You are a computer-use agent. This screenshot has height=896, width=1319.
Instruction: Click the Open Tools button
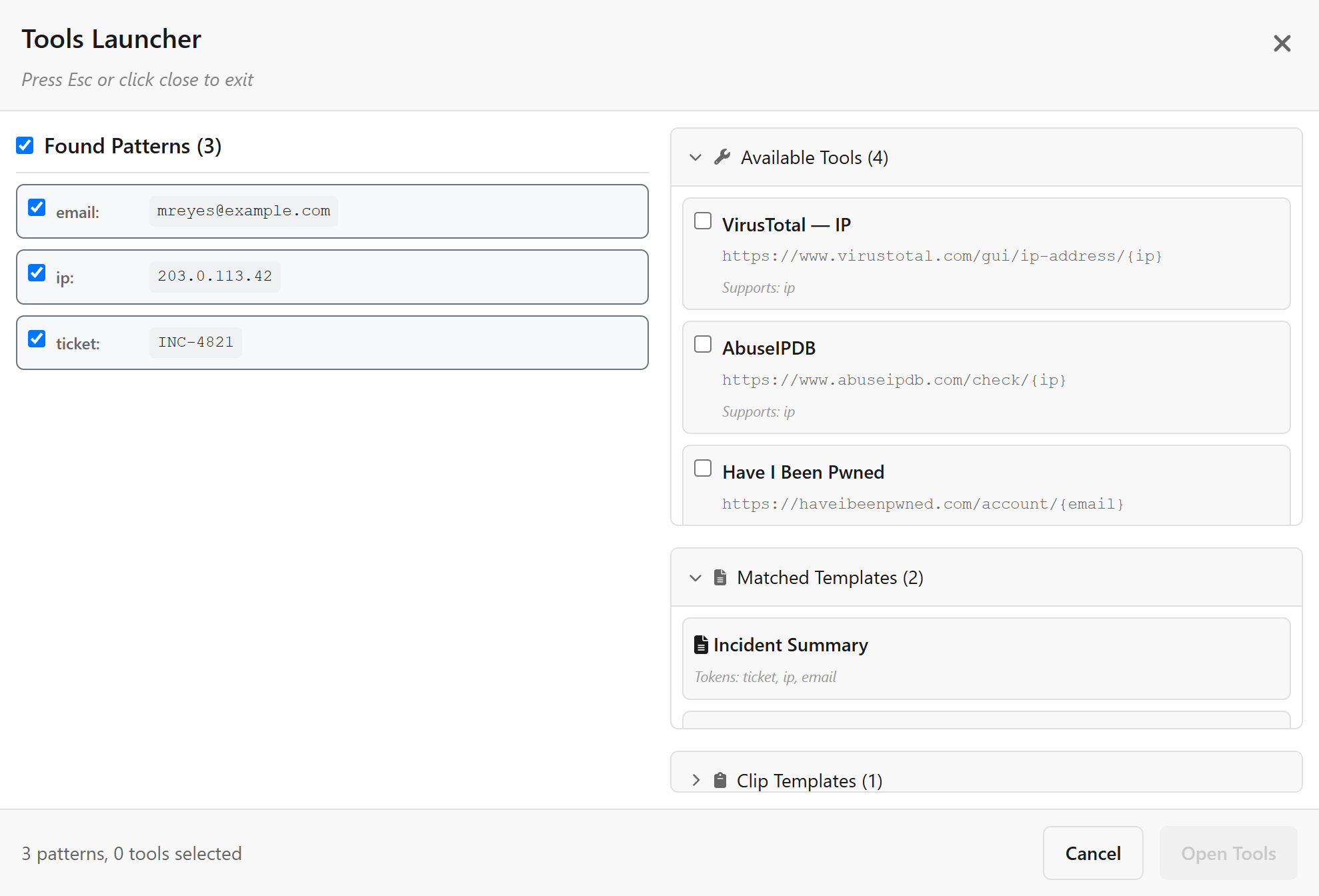click(x=1228, y=853)
